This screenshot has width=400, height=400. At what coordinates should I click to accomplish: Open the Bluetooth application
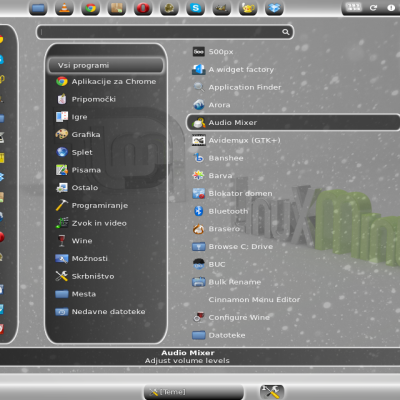[220, 211]
